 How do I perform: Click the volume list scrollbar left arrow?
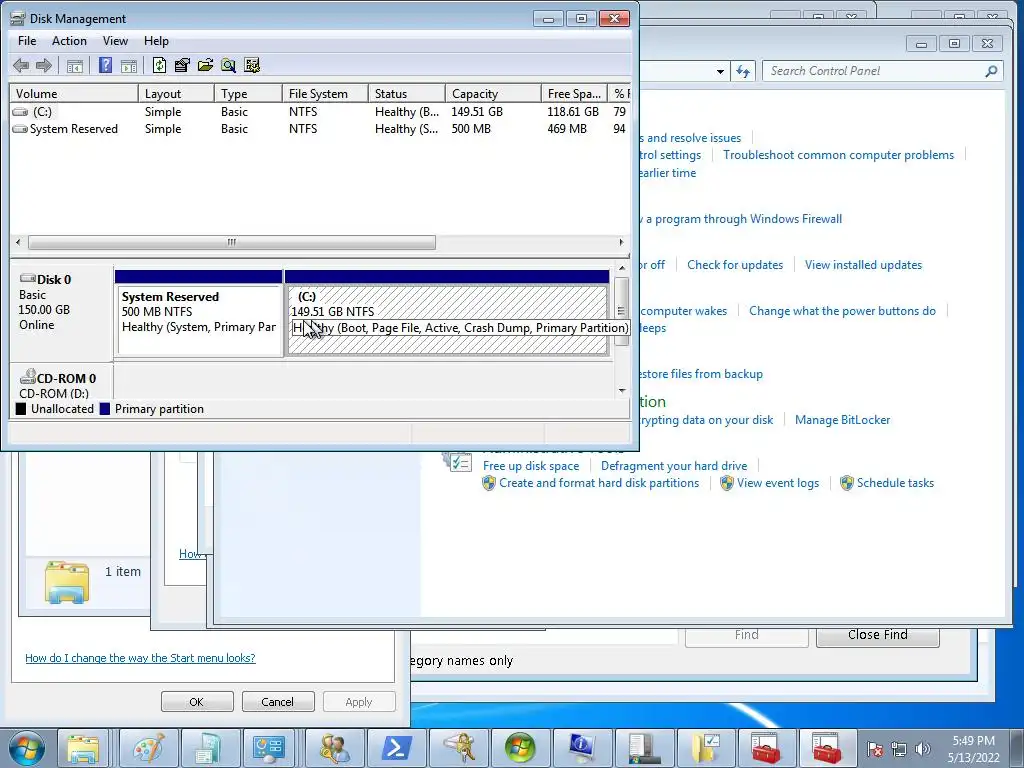(18, 242)
